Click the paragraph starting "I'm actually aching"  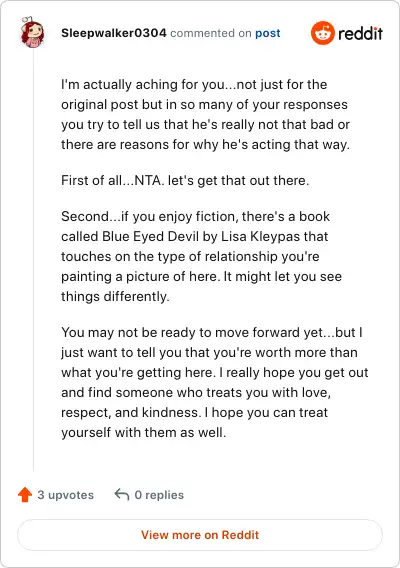click(205, 114)
